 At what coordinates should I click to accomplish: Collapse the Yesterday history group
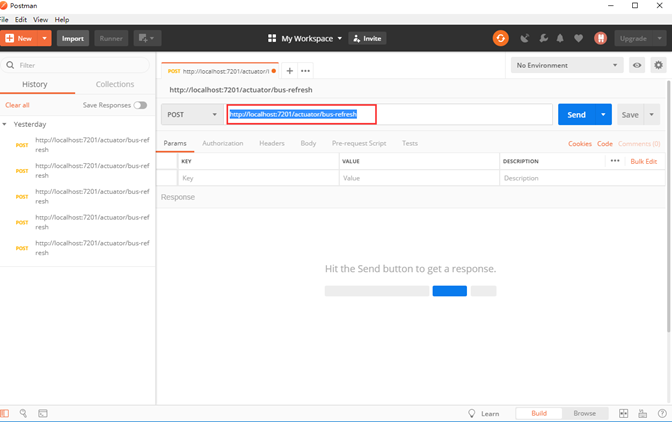tap(4, 124)
